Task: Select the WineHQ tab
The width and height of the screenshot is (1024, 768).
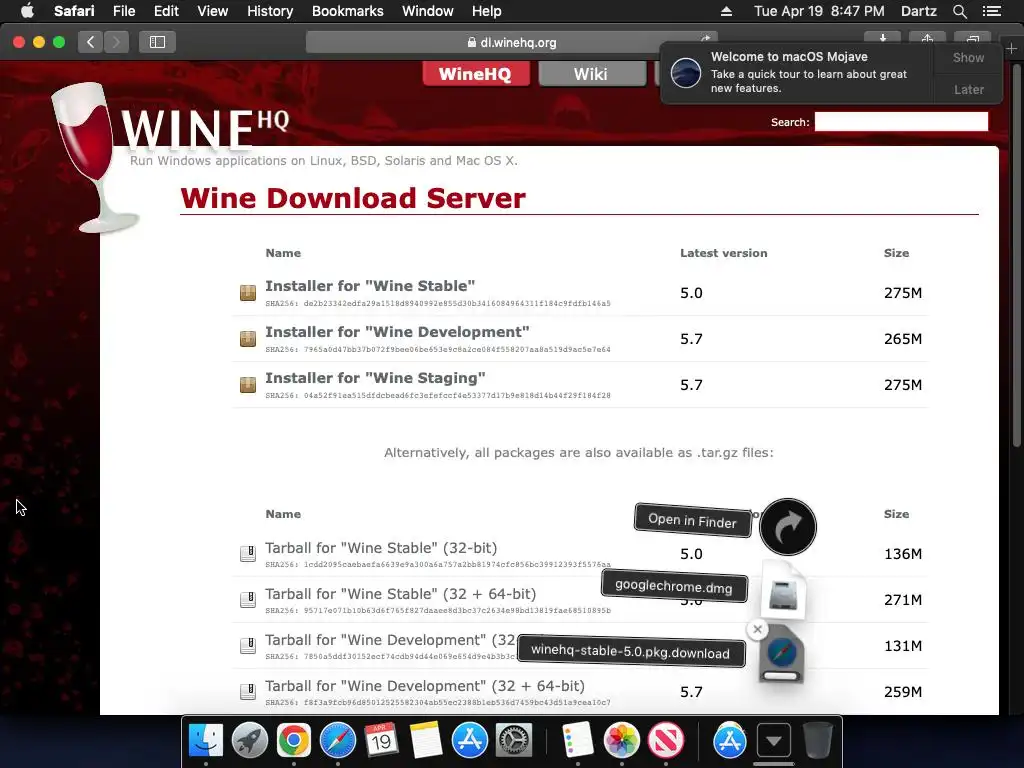Action: pyautogui.click(x=475, y=74)
